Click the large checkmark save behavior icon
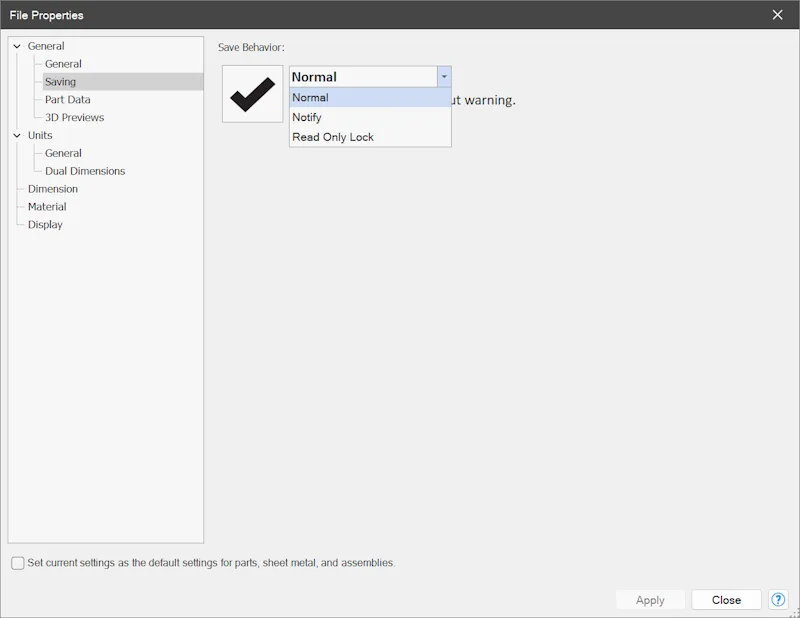Image resolution: width=800 pixels, height=618 pixels. (x=253, y=94)
